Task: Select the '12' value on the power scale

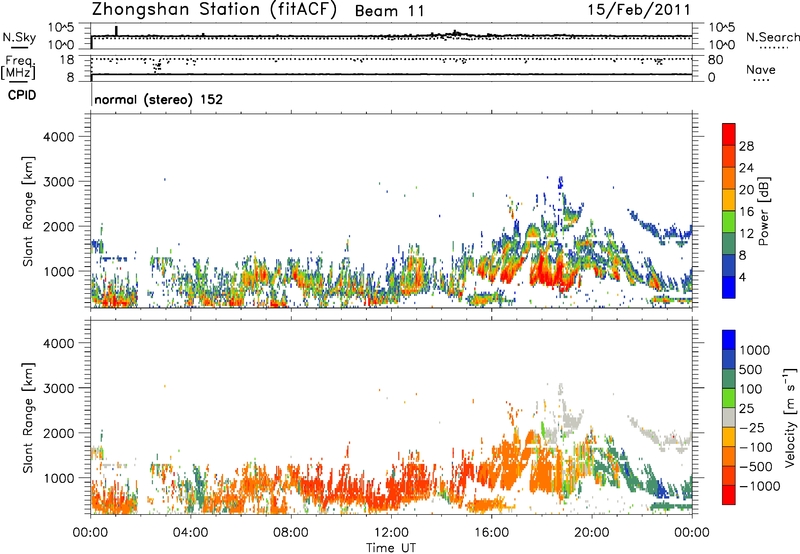Action: click(746, 234)
